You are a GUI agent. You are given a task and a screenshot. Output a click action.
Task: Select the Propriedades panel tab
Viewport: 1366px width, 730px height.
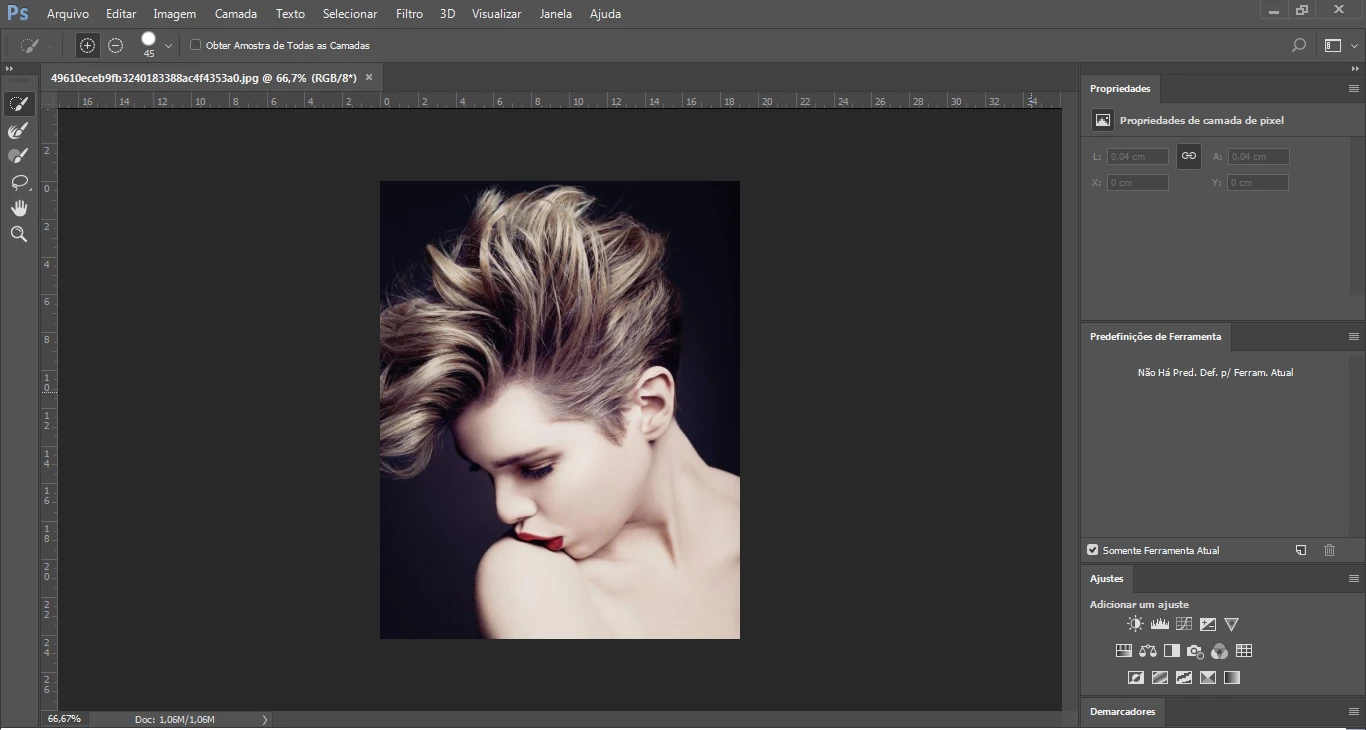(1120, 89)
